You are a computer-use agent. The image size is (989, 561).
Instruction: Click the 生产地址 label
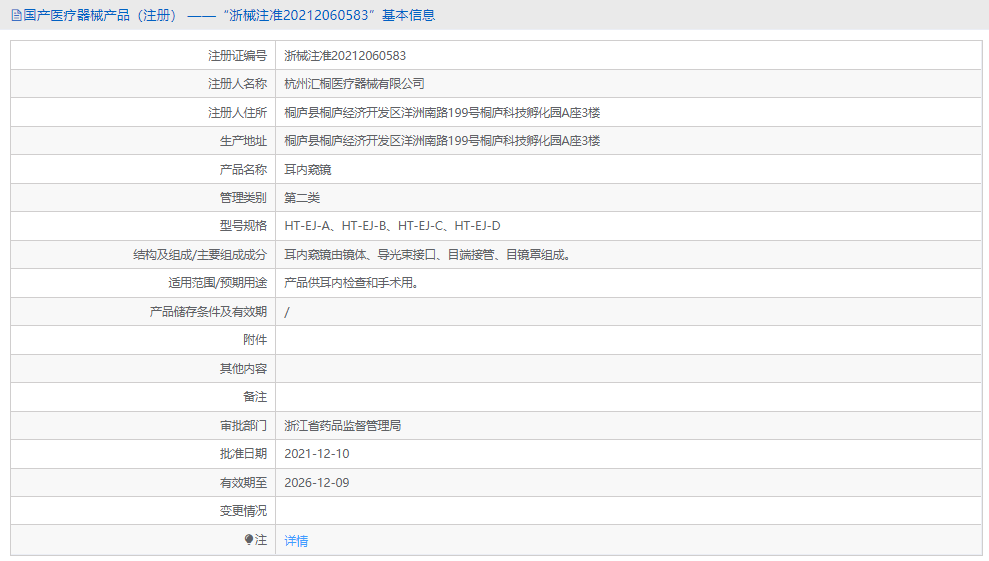coord(243,141)
